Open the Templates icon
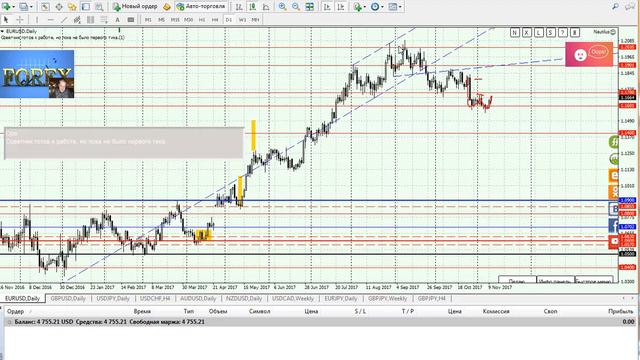The image size is (640, 360). (392, 7)
